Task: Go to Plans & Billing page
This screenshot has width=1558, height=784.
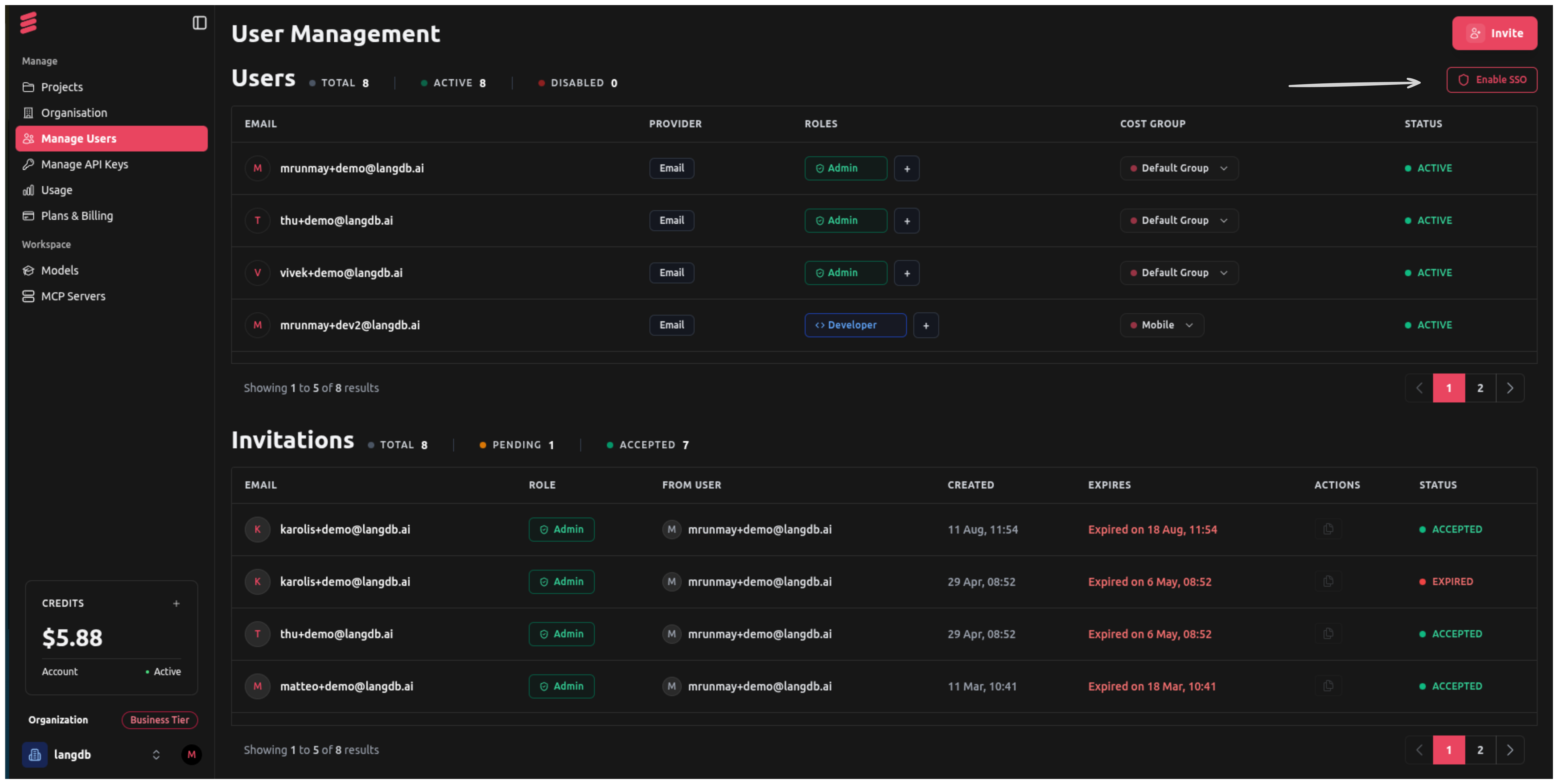Action: point(77,216)
